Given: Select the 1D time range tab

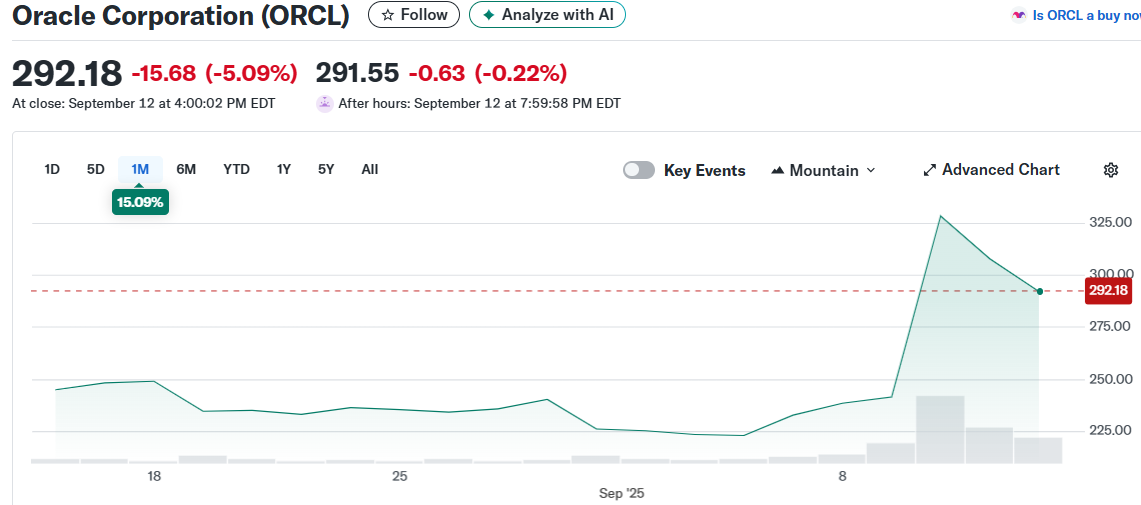Looking at the screenshot, I should pos(52,170).
